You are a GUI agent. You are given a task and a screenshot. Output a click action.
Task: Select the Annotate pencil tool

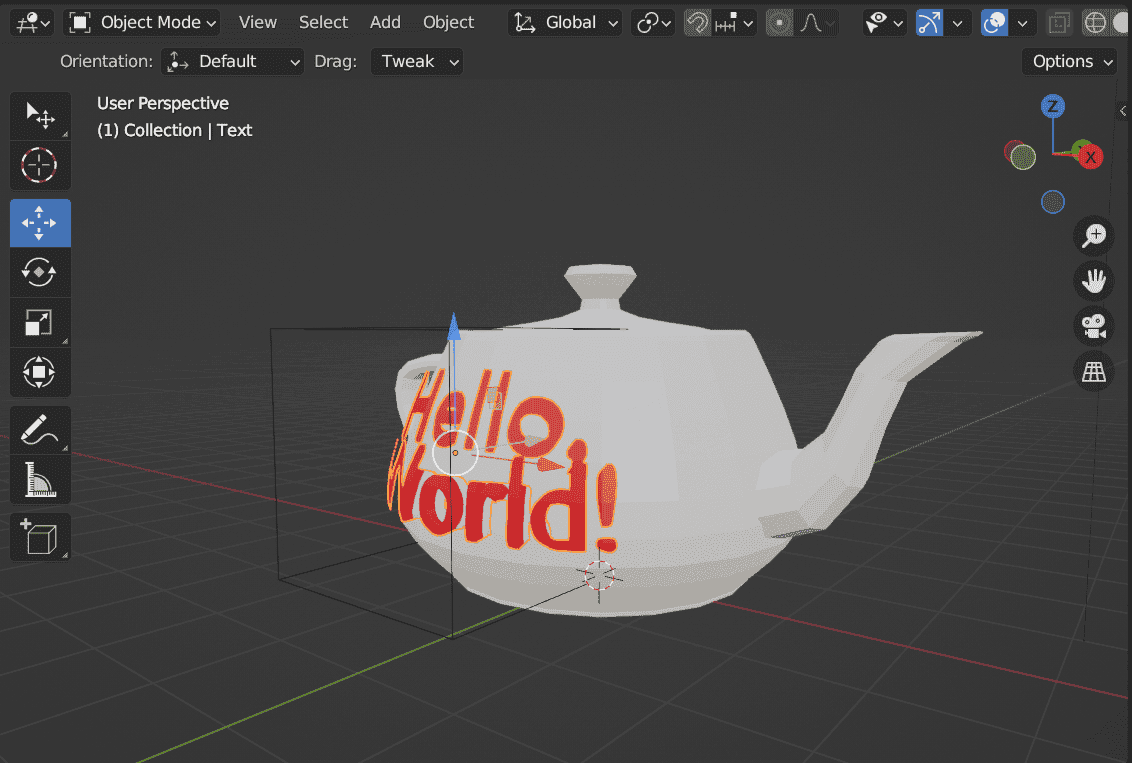click(40, 430)
